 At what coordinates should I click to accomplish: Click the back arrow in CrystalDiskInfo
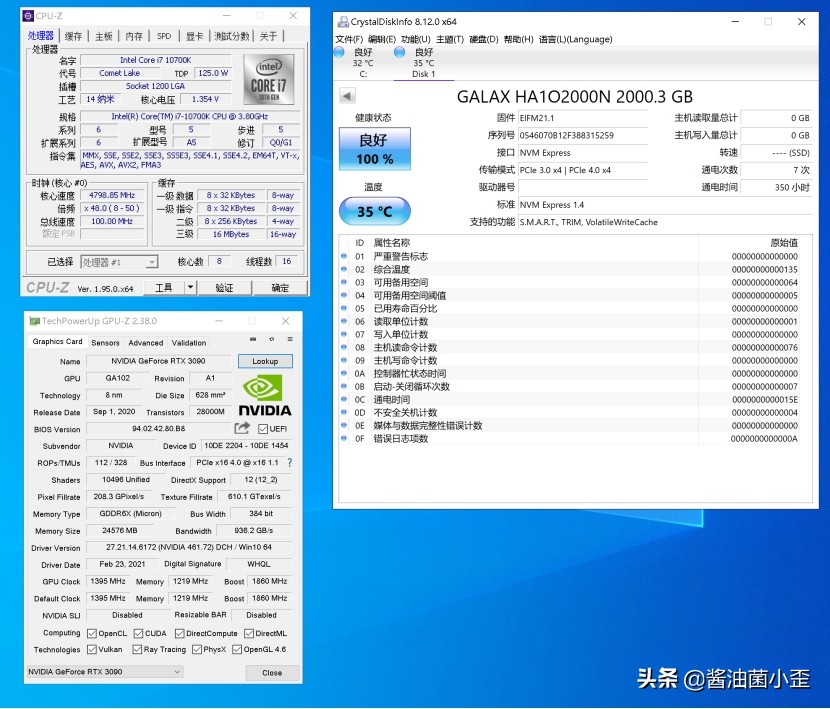[x=348, y=96]
